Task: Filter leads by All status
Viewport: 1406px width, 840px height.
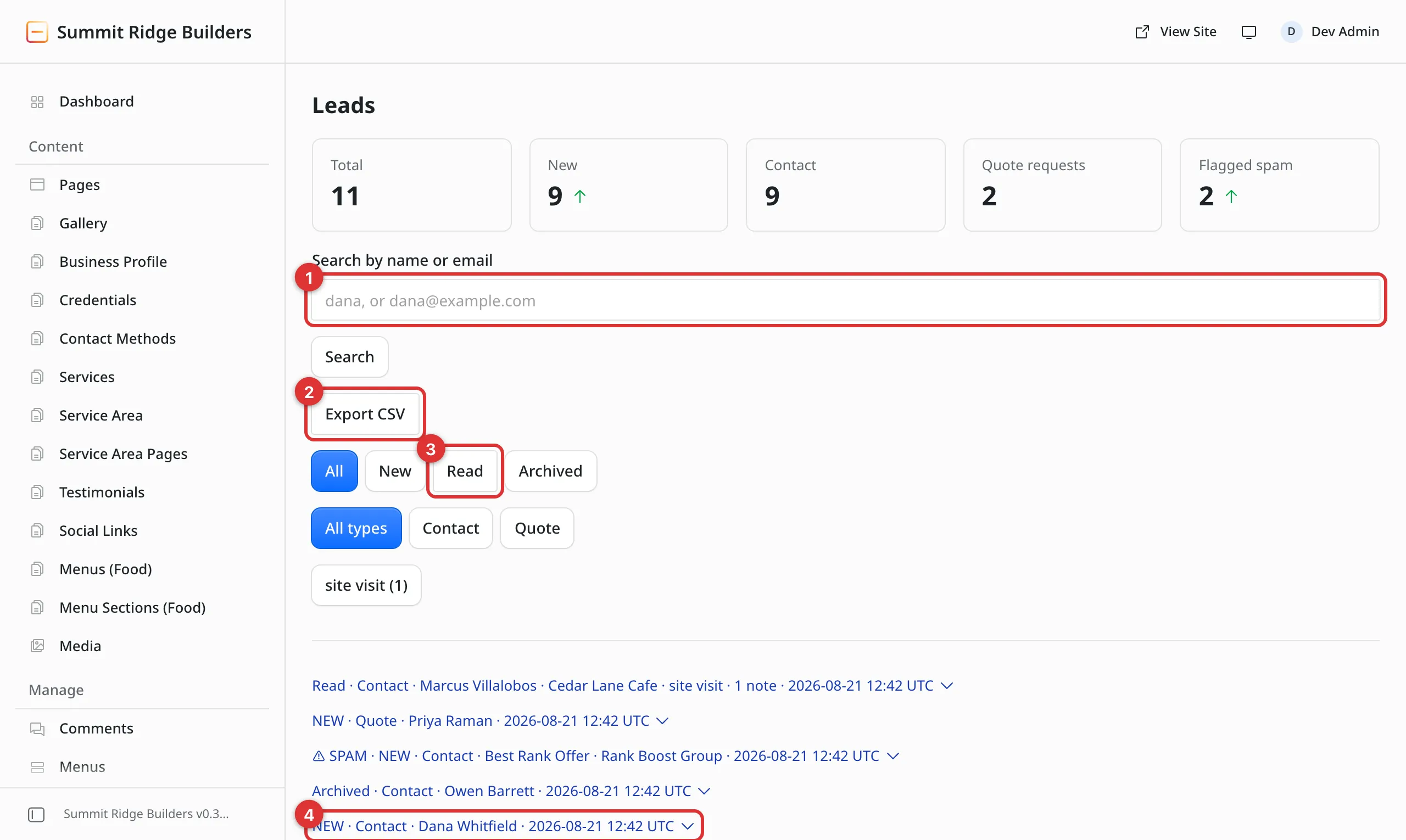Action: (x=334, y=471)
